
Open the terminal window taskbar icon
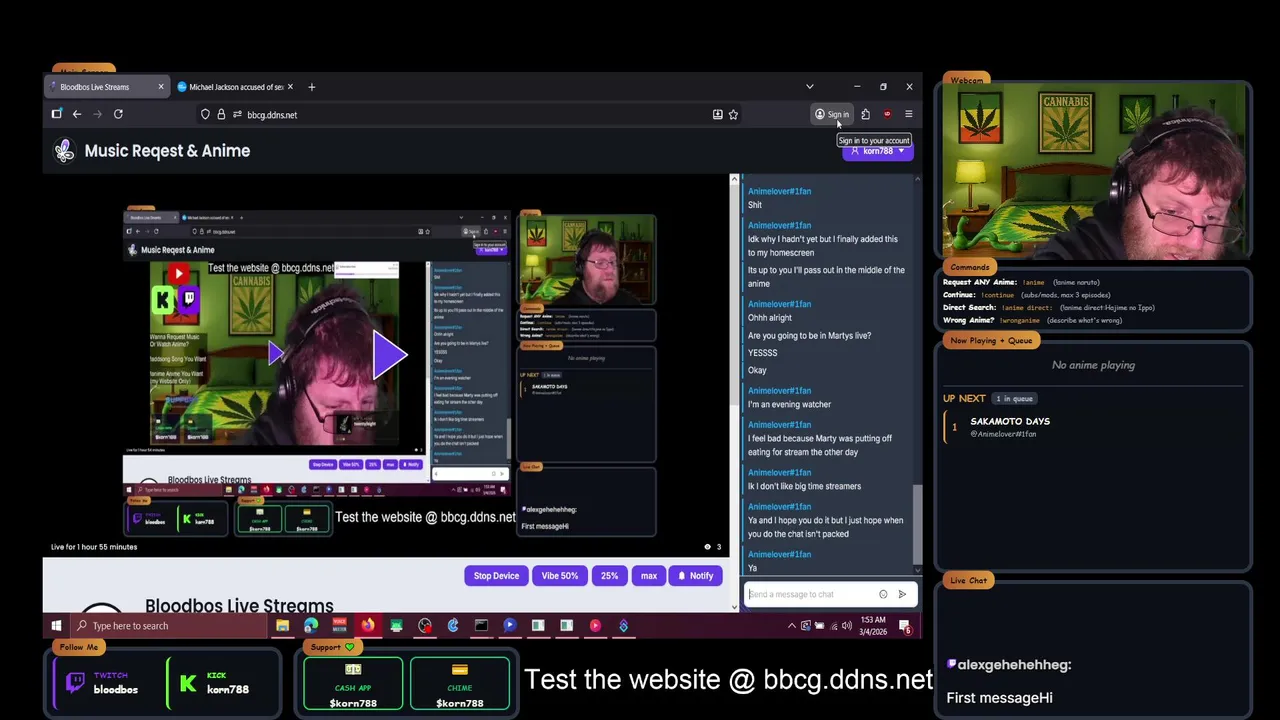click(x=481, y=626)
